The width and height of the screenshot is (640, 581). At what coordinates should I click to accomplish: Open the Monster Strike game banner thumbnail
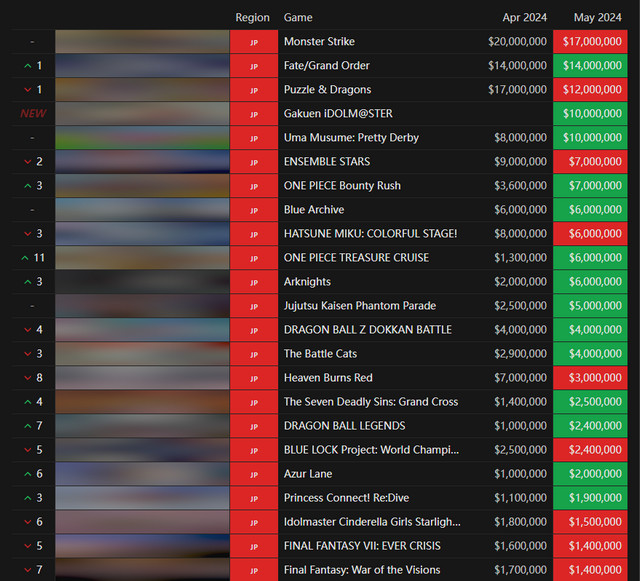(x=142, y=42)
